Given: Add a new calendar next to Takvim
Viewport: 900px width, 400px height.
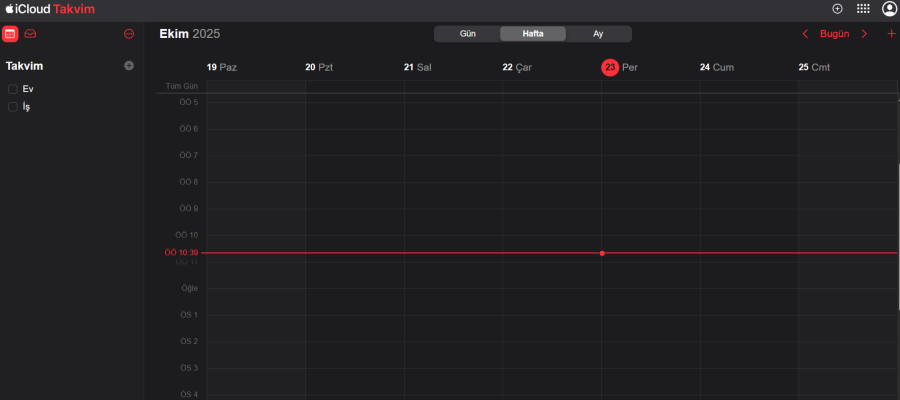Looking at the screenshot, I should pyautogui.click(x=128, y=66).
